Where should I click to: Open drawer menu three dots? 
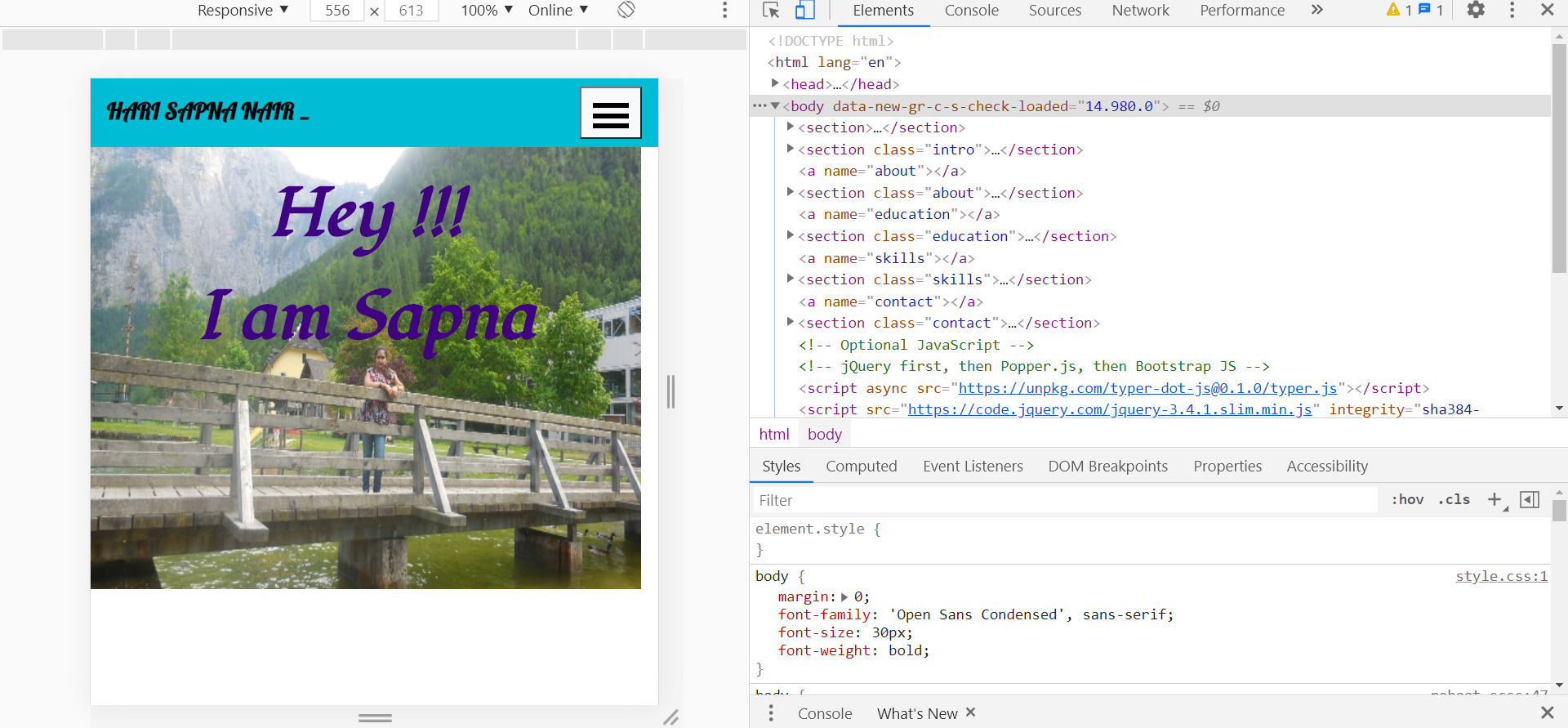click(x=771, y=713)
